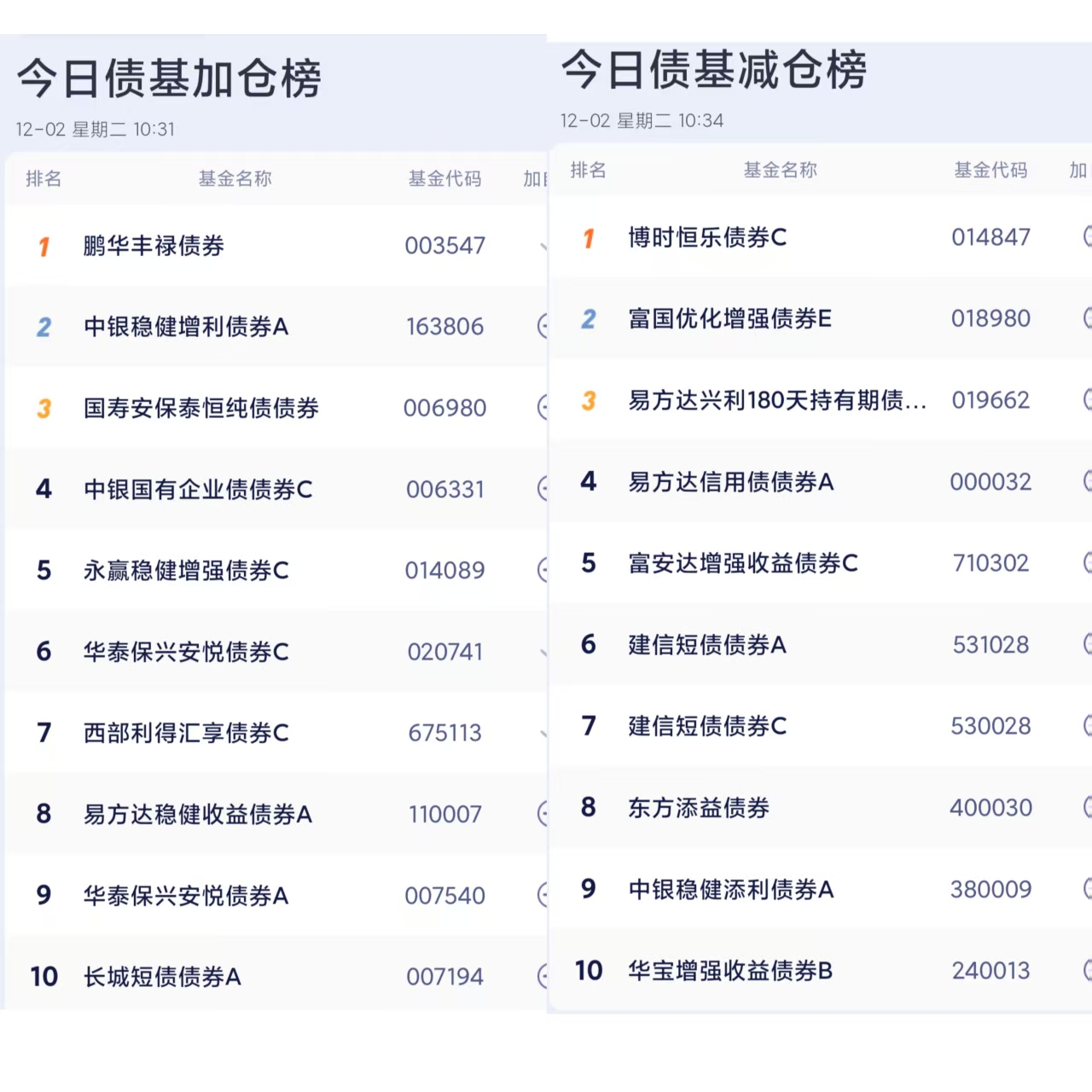Click circle icon in 国寿安保泰恒纯债债券 row
The height and width of the screenshot is (1092, 1092).
click(x=543, y=408)
